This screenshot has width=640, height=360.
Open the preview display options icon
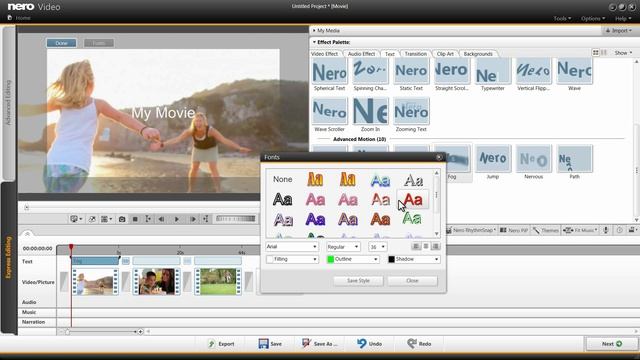point(76,219)
